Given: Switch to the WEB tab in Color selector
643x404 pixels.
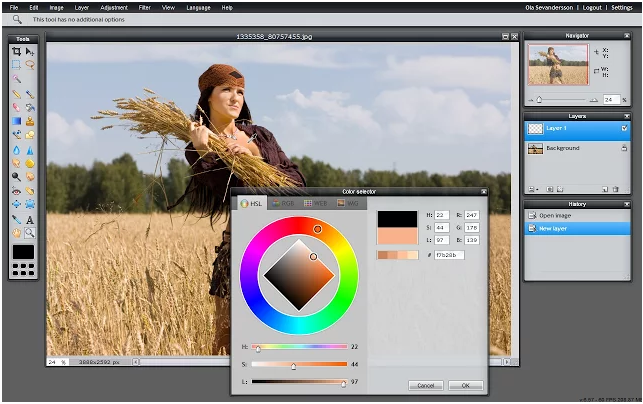Looking at the screenshot, I should [x=315, y=203].
